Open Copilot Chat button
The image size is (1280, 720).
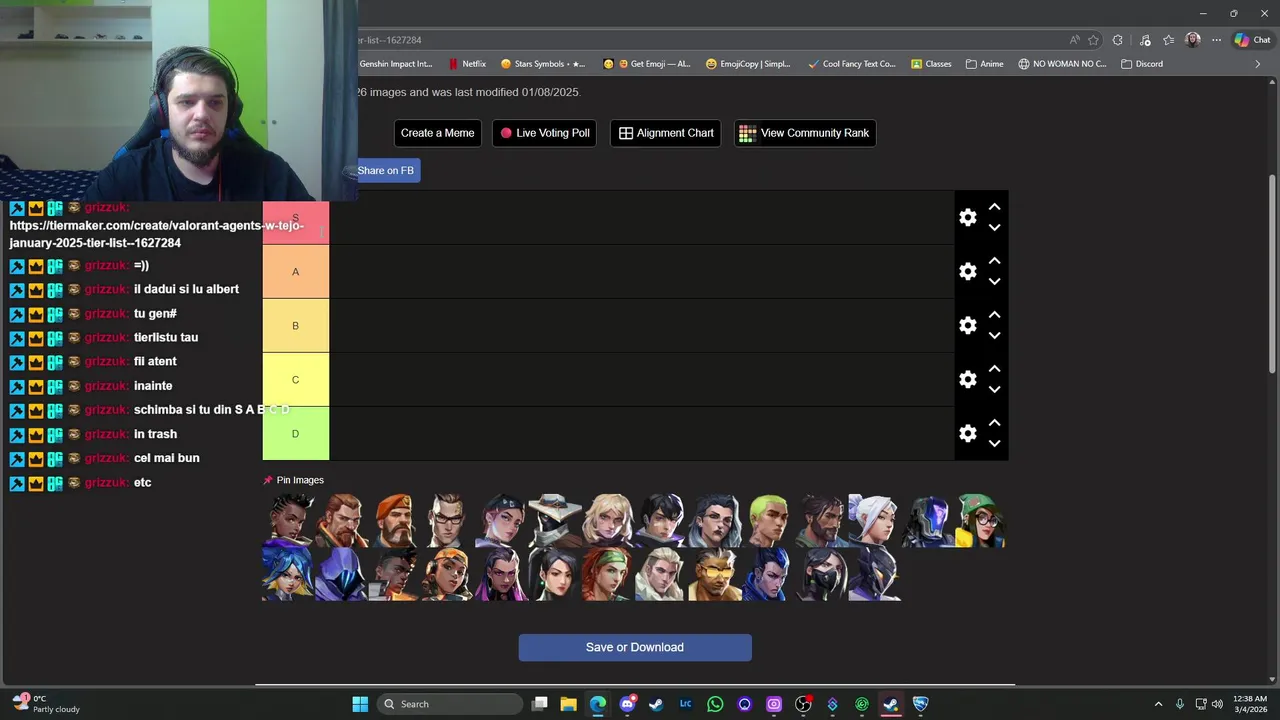[x=1252, y=40]
